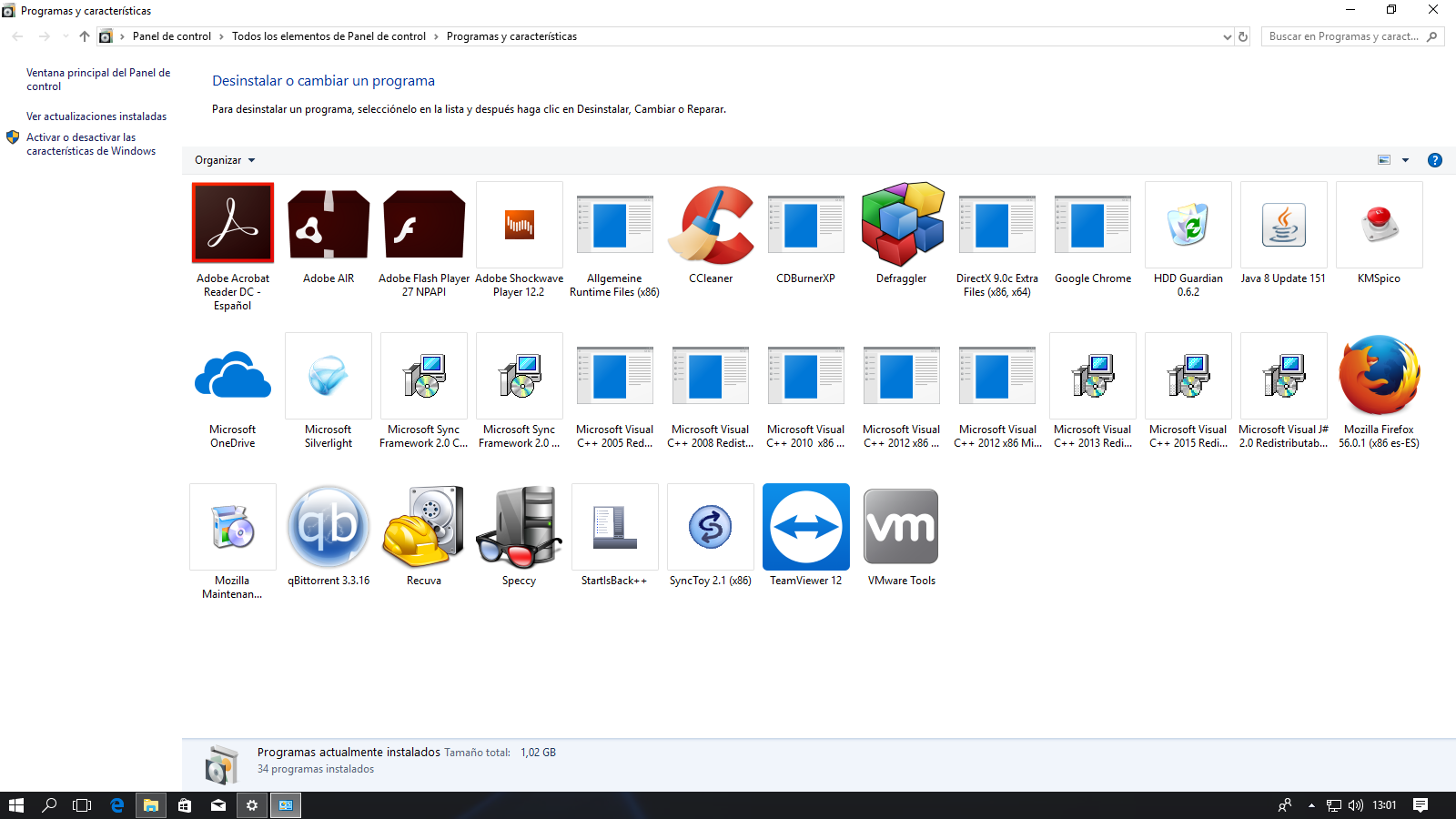Select Microsoft Visual C++ 2008 Redistributable icon
Image resolution: width=1456 pixels, height=819 pixels.
coord(711,376)
